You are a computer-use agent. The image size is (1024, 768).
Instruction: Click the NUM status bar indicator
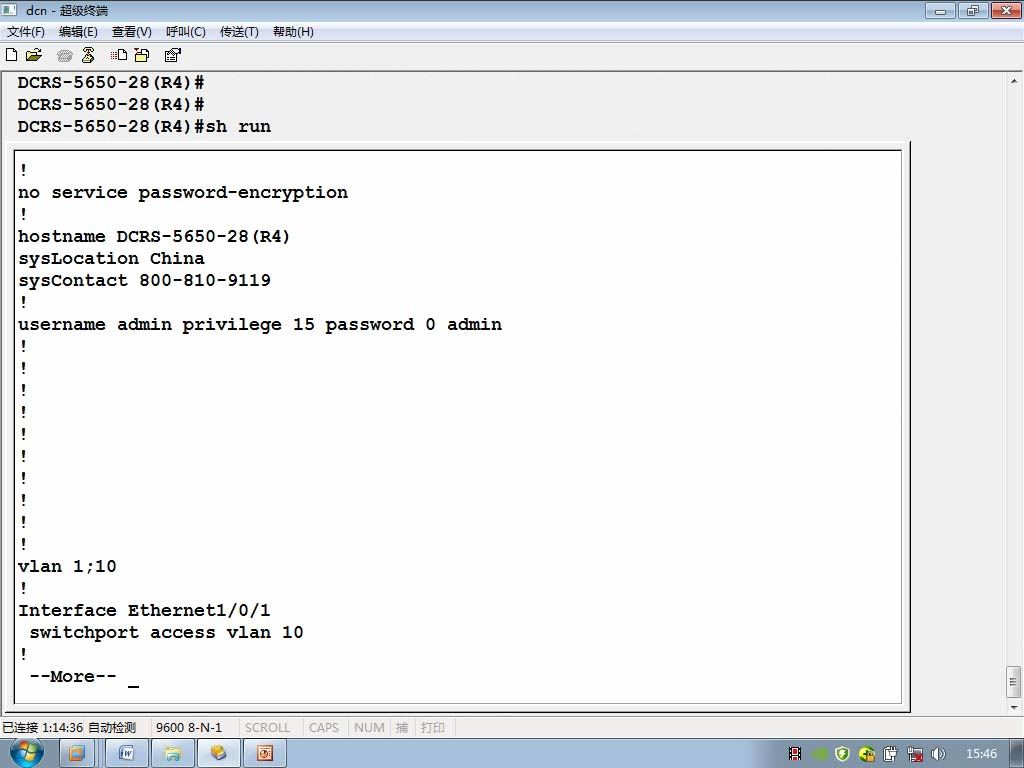pos(369,727)
